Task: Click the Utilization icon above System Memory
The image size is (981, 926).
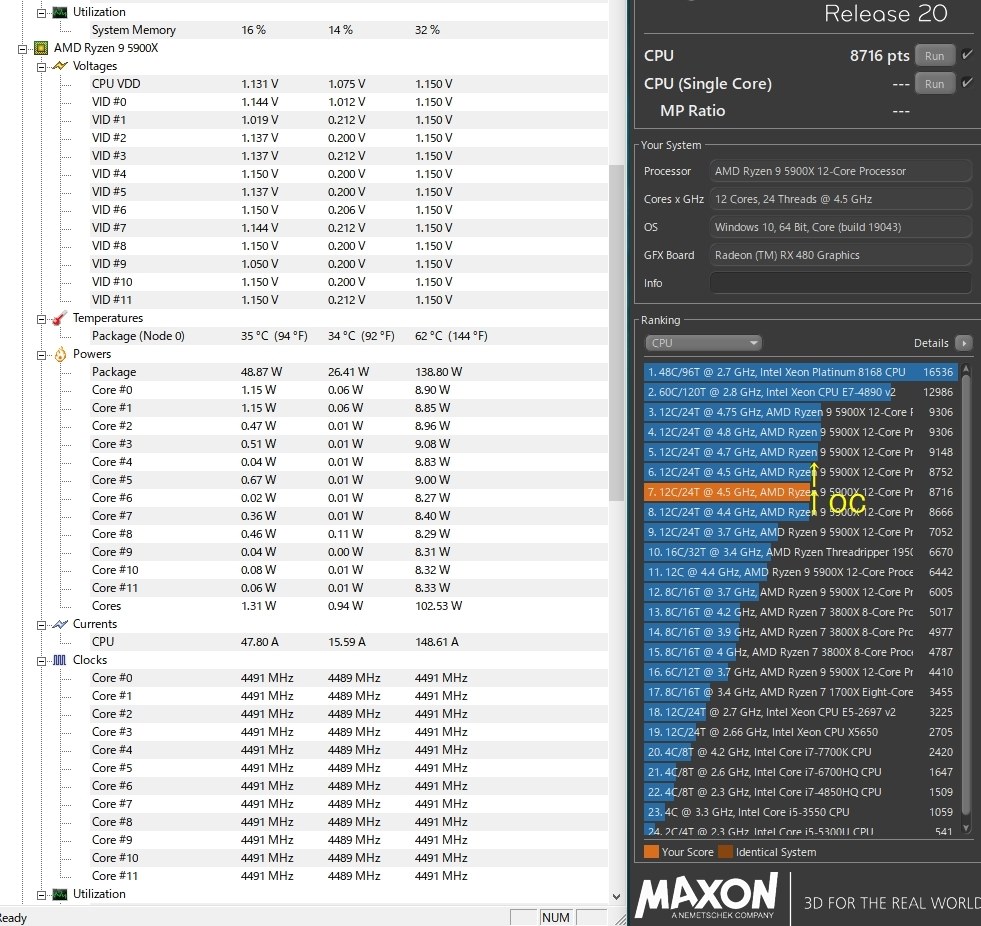Action: click(x=60, y=12)
